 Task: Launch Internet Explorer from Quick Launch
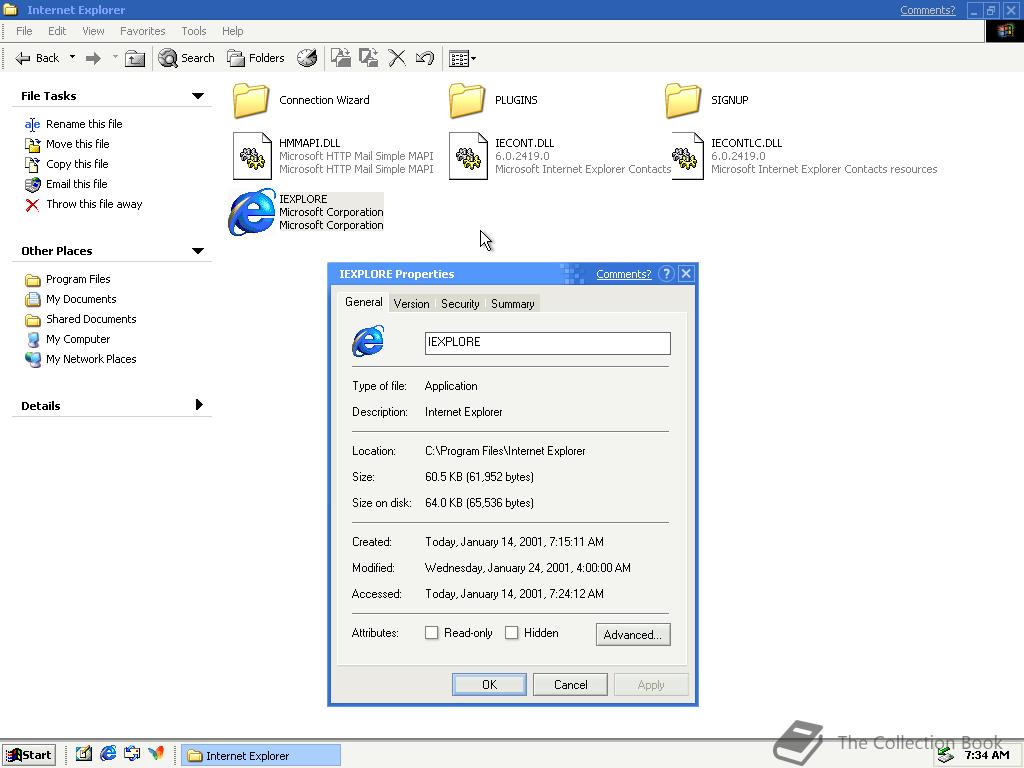pyautogui.click(x=108, y=754)
